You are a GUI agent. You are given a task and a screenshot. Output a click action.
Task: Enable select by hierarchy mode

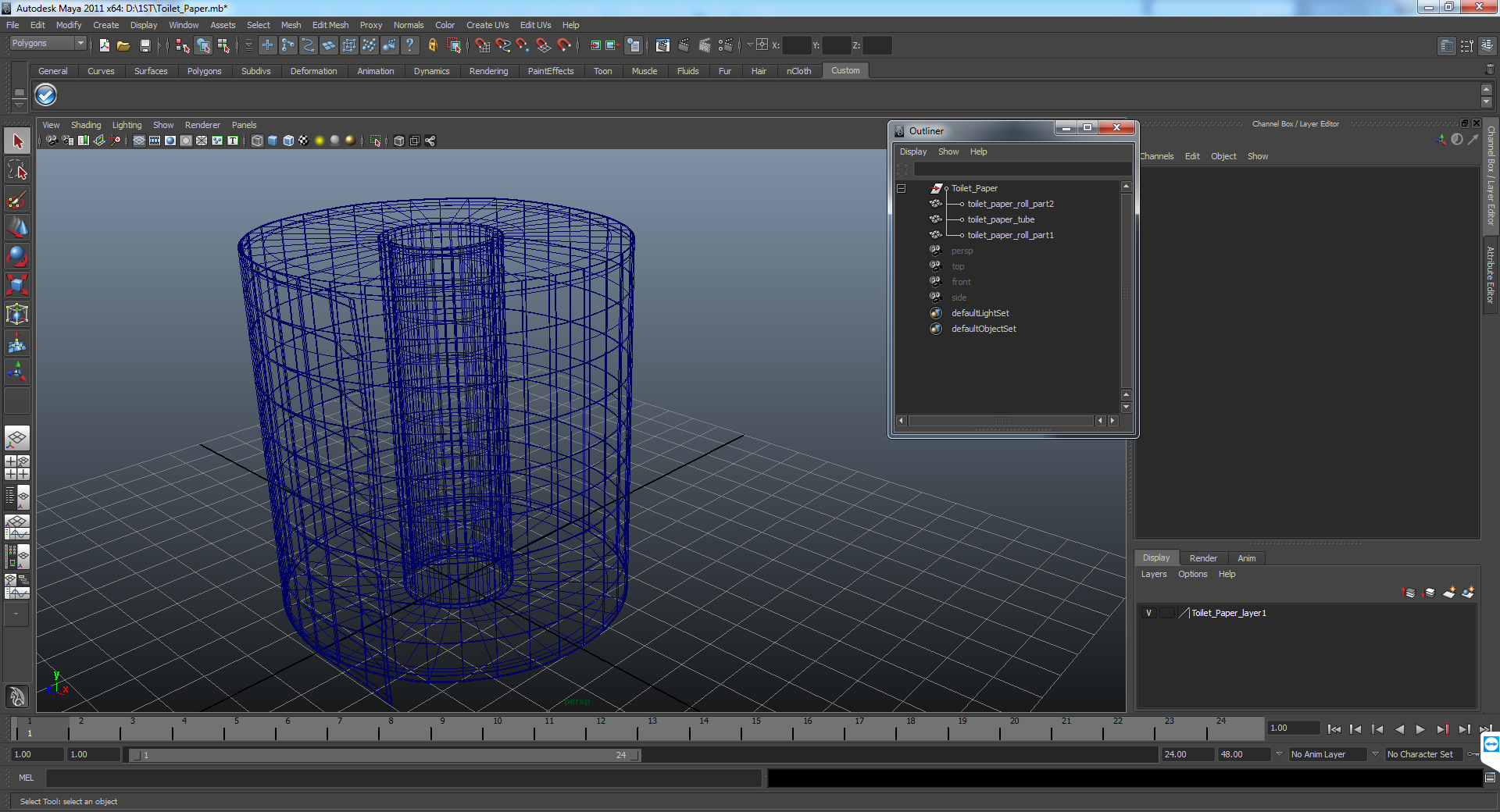(x=182, y=45)
